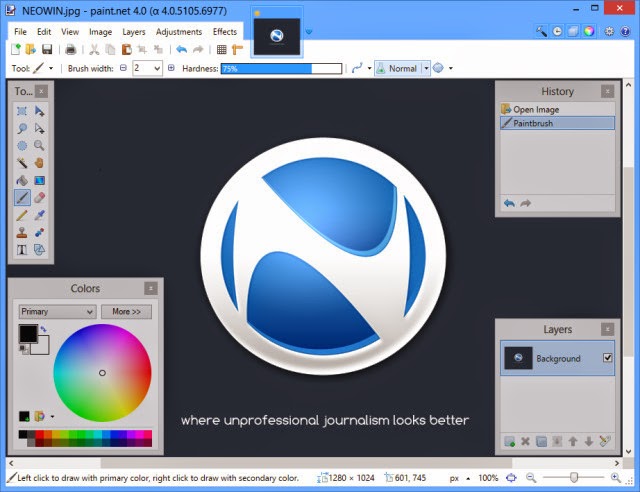640x492 pixels.
Task: Select the Ellipse Select tool
Action: click(x=22, y=146)
